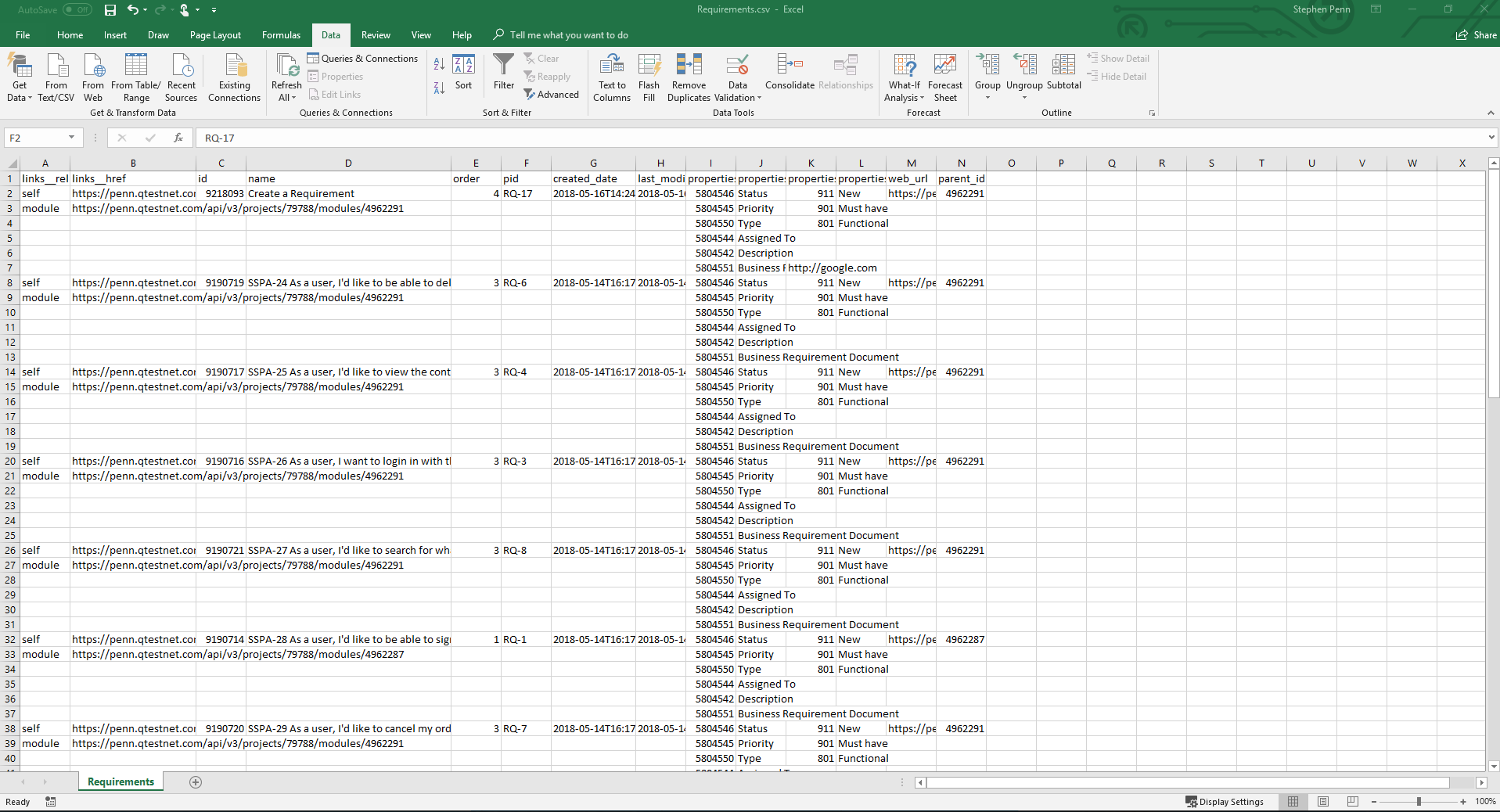The image size is (1500, 812).
Task: Switch to Page Break Preview view
Action: (1353, 802)
